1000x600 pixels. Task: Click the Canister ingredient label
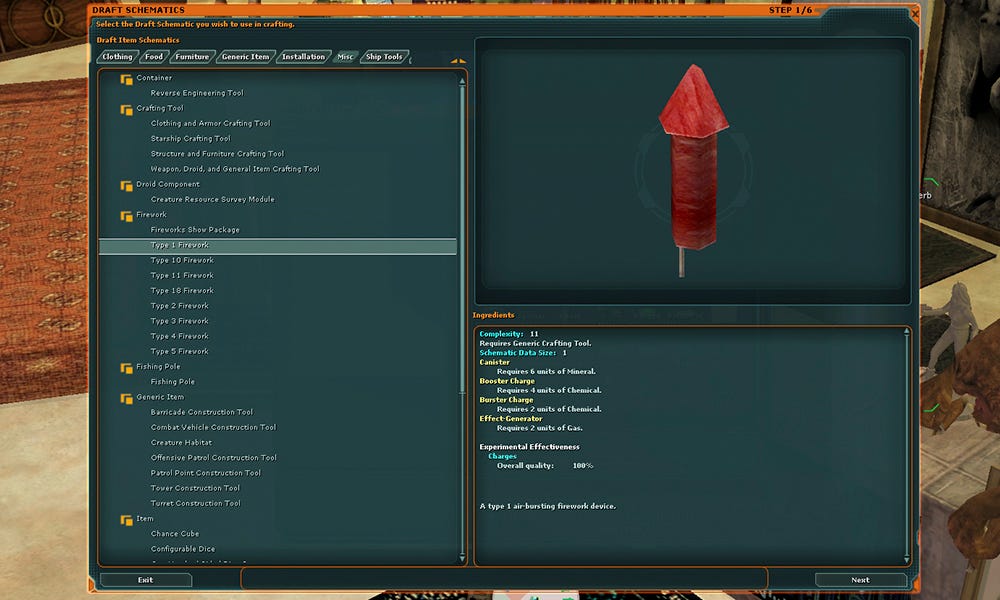point(494,362)
